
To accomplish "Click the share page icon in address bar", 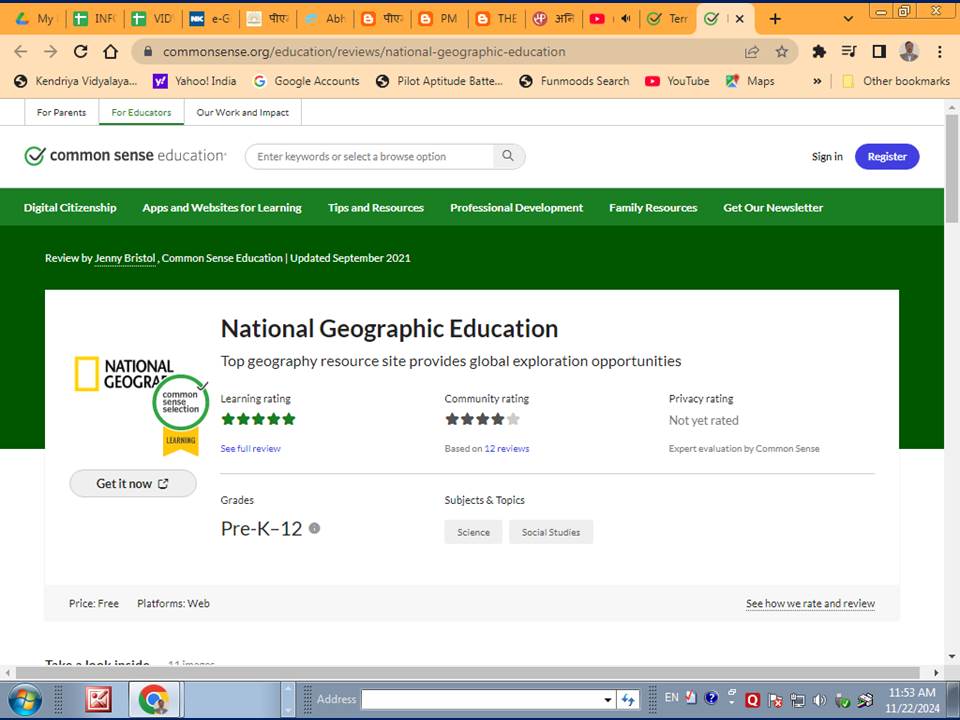I will pos(752,51).
